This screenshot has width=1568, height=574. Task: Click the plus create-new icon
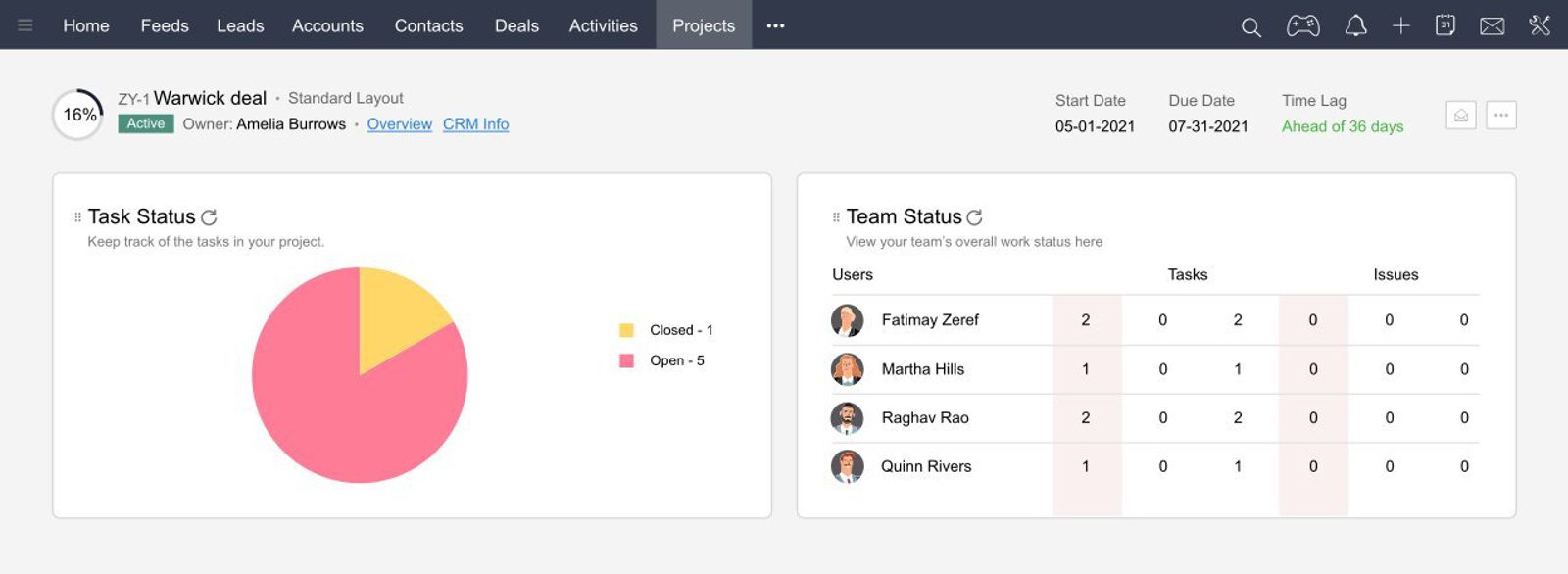point(1400,26)
